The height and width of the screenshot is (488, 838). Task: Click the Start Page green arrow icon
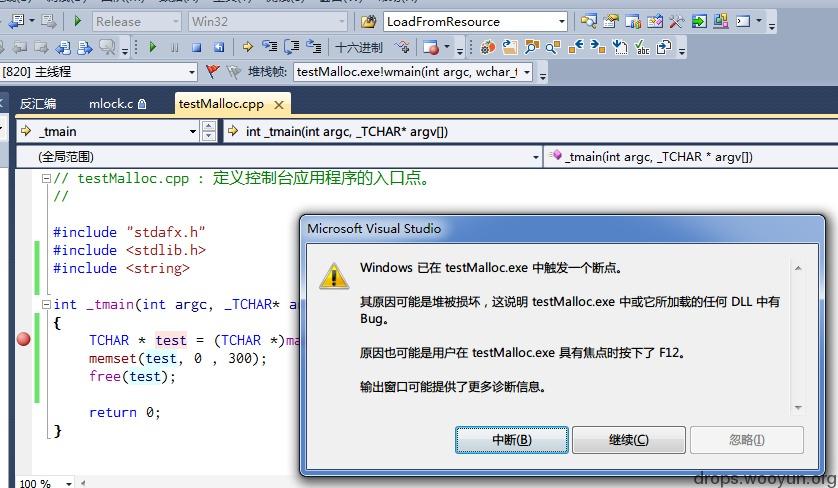[699, 21]
